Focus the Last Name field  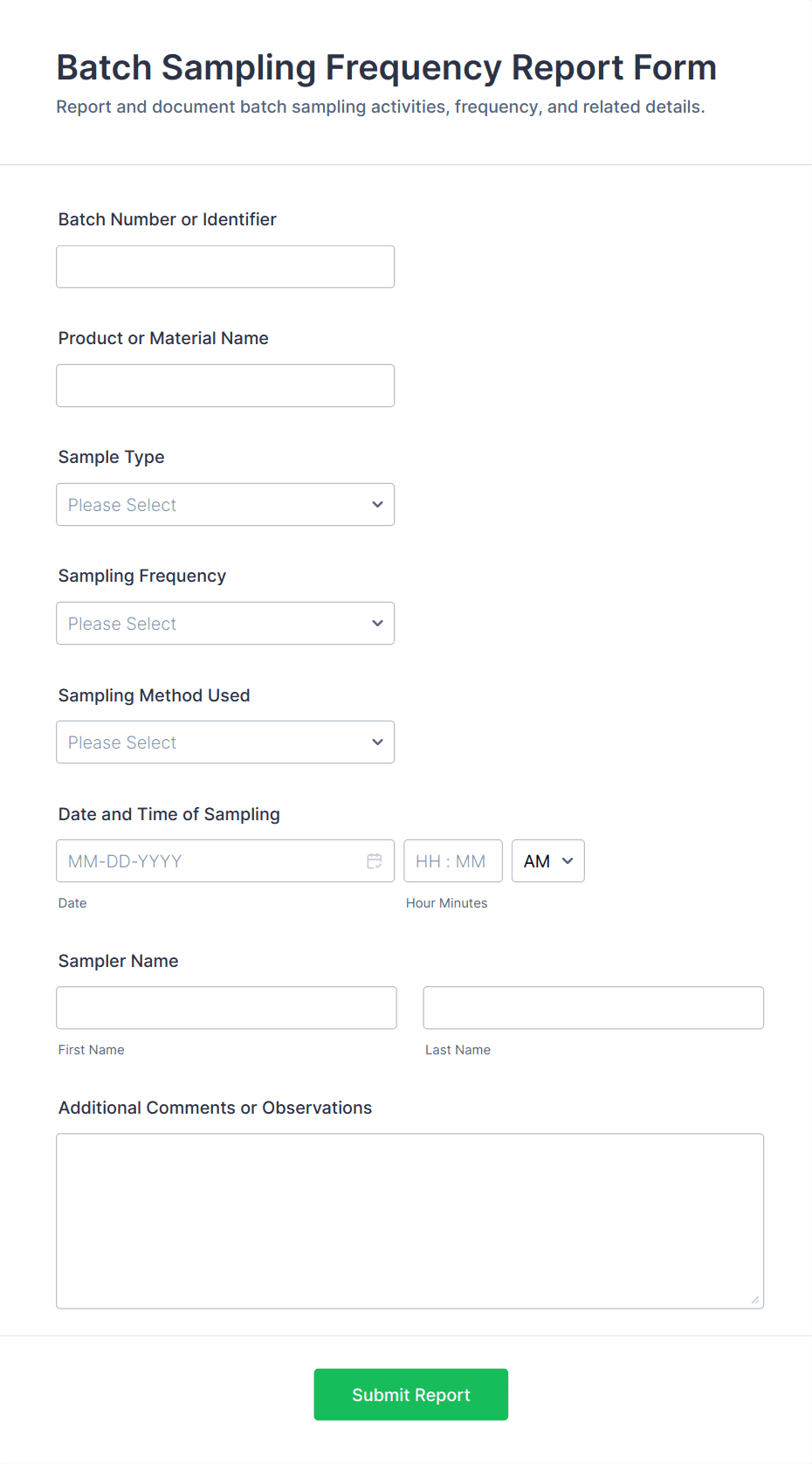[593, 1007]
